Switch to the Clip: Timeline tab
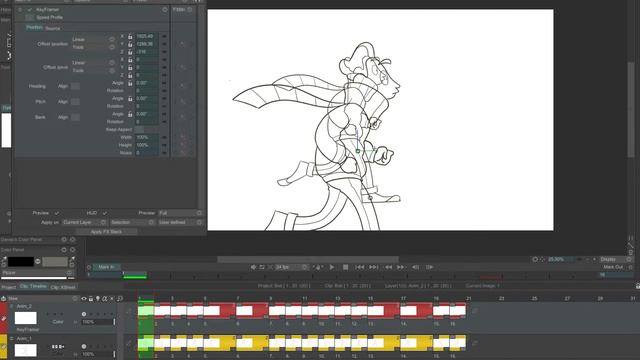Screen dimensions: 640x360 (x=33, y=287)
